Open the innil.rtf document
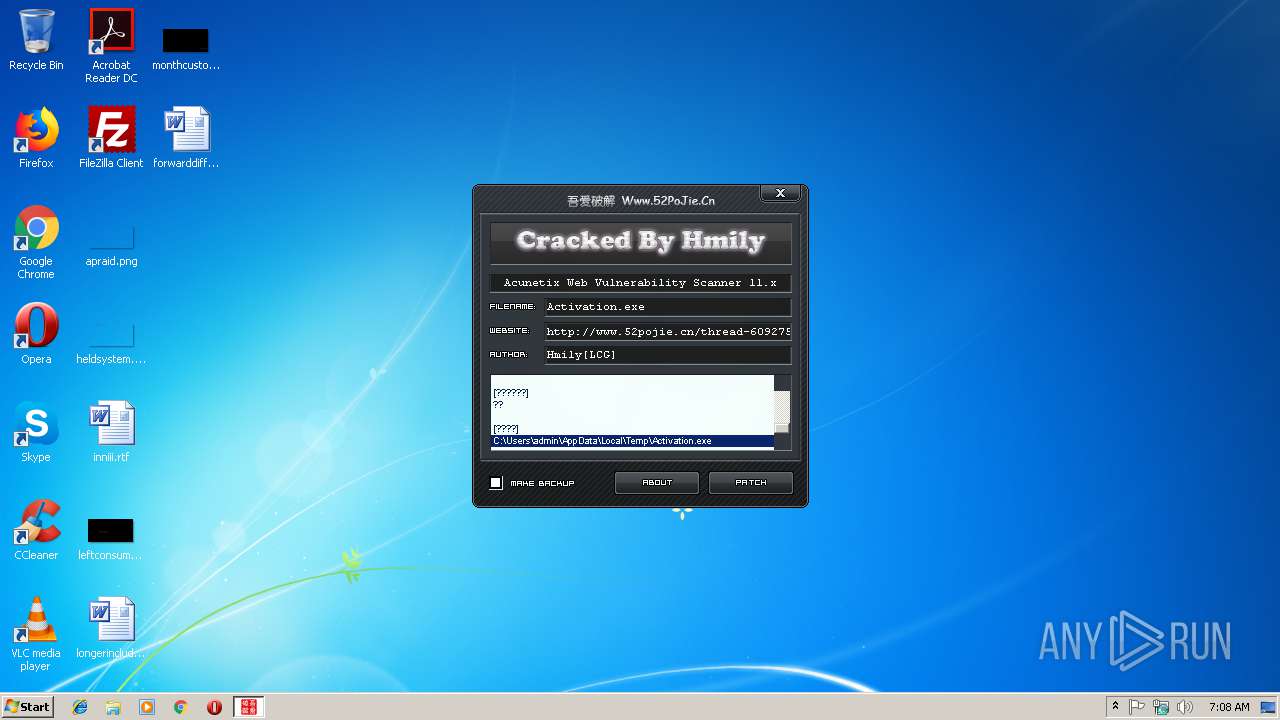This screenshot has height=720, width=1280. click(x=111, y=432)
